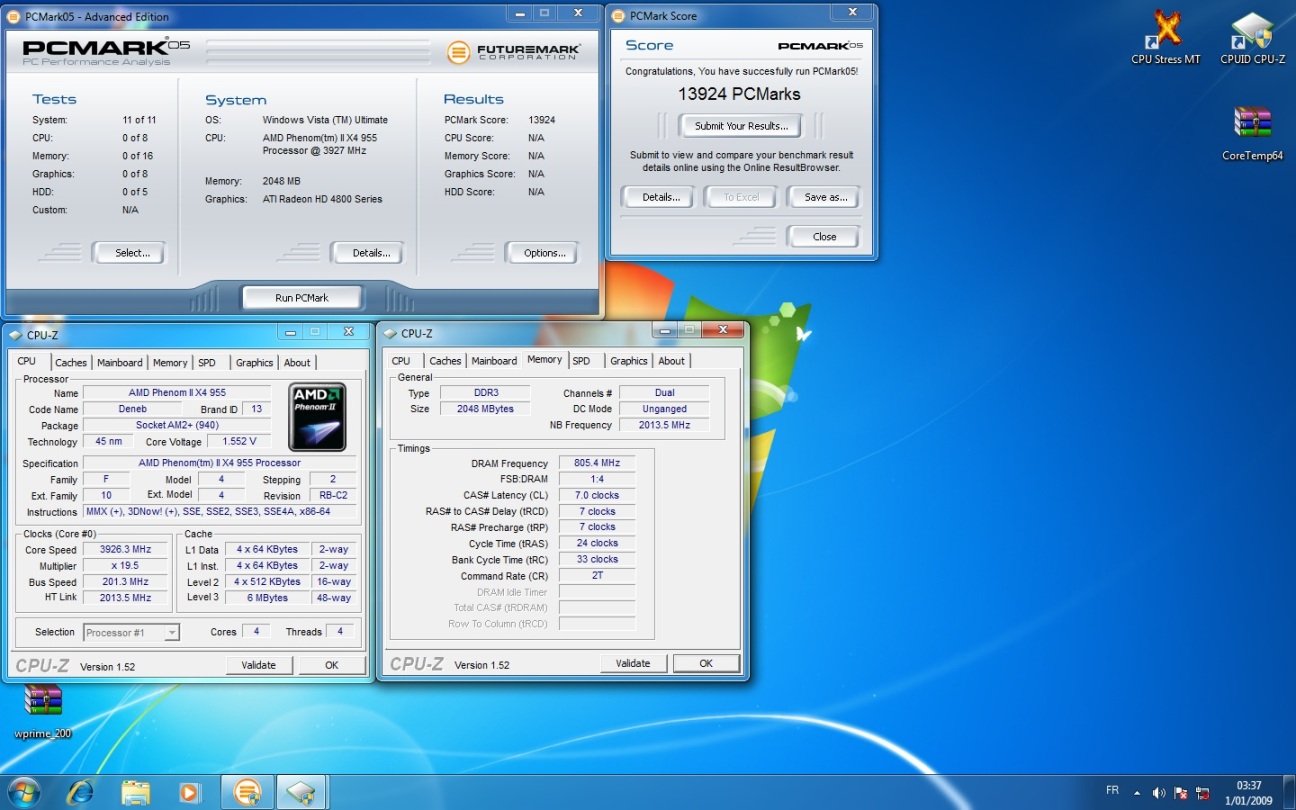Image resolution: width=1296 pixels, height=810 pixels.
Task: Open SPD tab in CPU-Z processor window
Action: 207,363
